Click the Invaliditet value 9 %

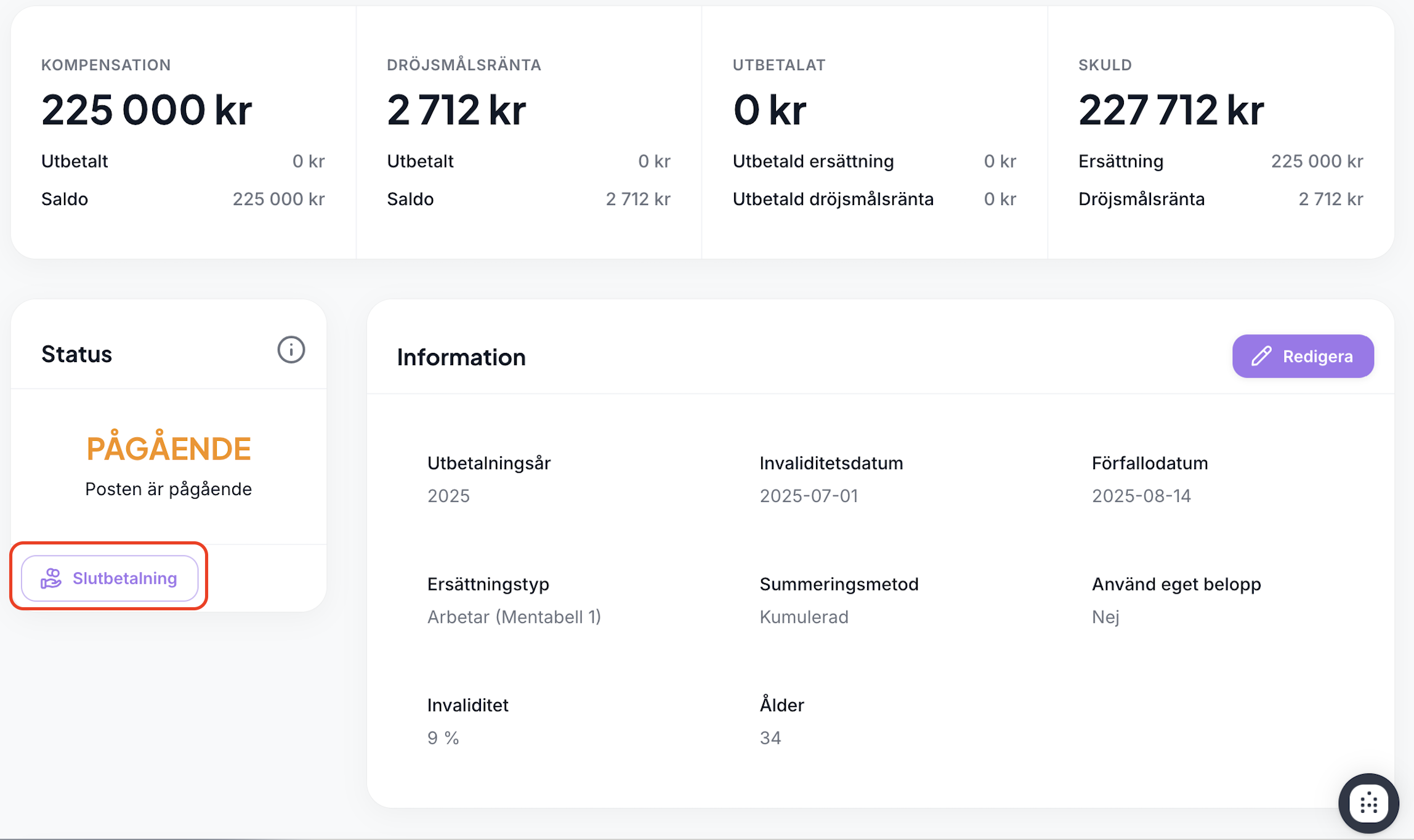click(443, 738)
